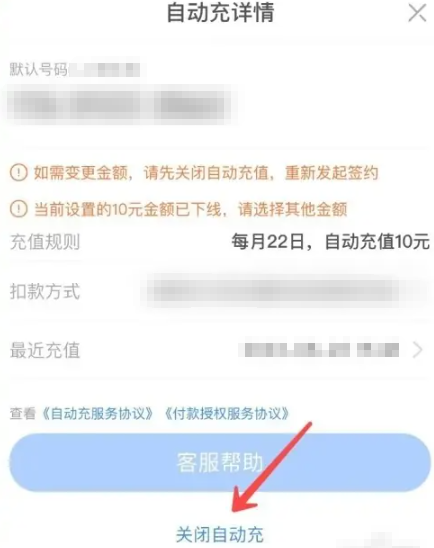Screen dimensions: 434x548
Task: Click the blurred default phone number
Action: pyautogui.click(x=121, y=105)
